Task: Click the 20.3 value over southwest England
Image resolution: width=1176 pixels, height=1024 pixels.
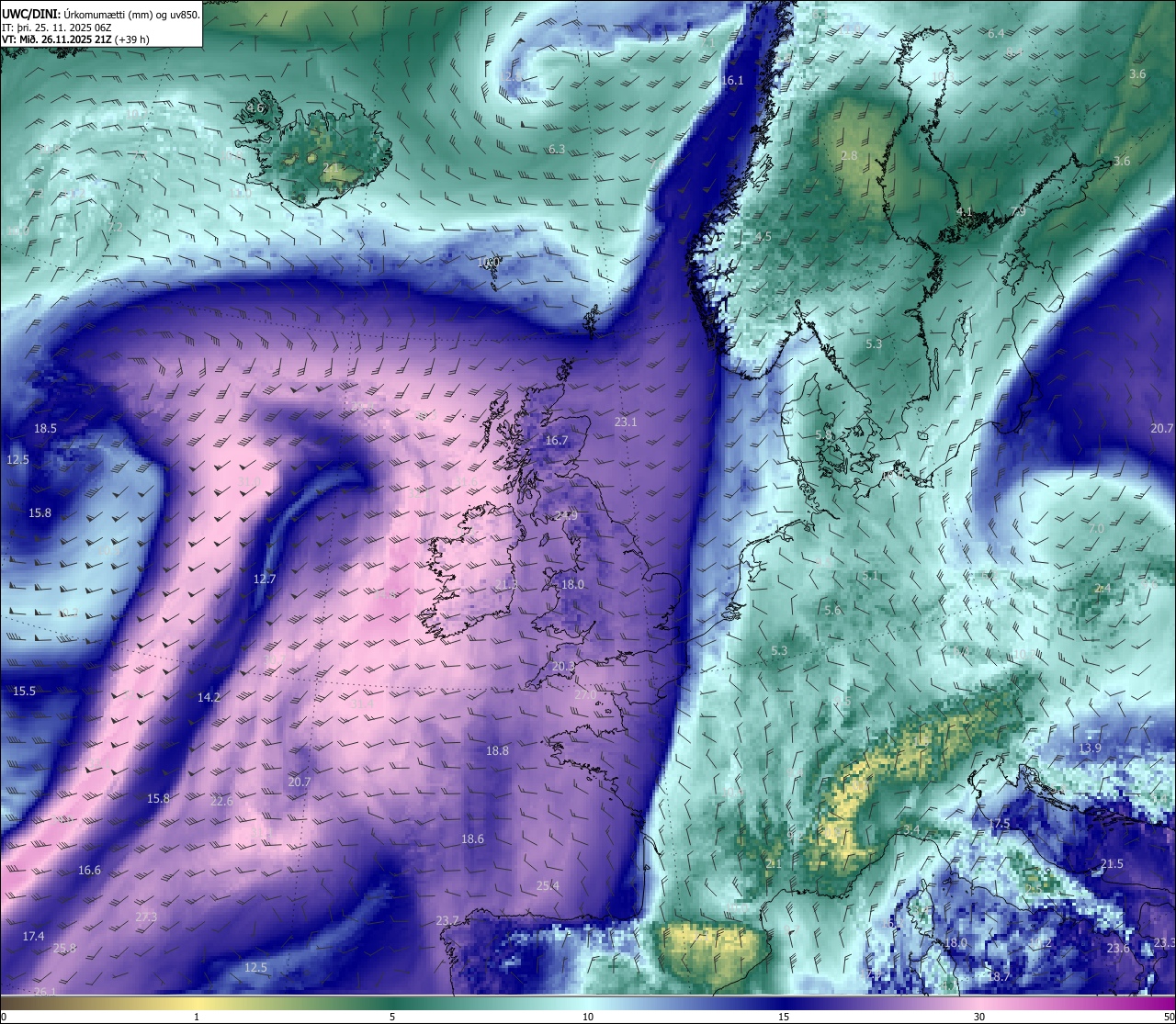Action: point(563,666)
